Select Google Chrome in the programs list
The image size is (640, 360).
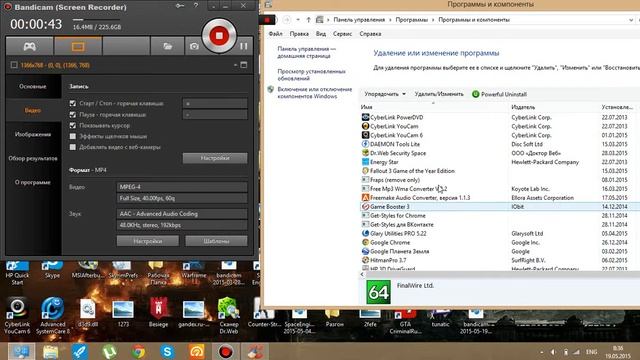(389, 242)
